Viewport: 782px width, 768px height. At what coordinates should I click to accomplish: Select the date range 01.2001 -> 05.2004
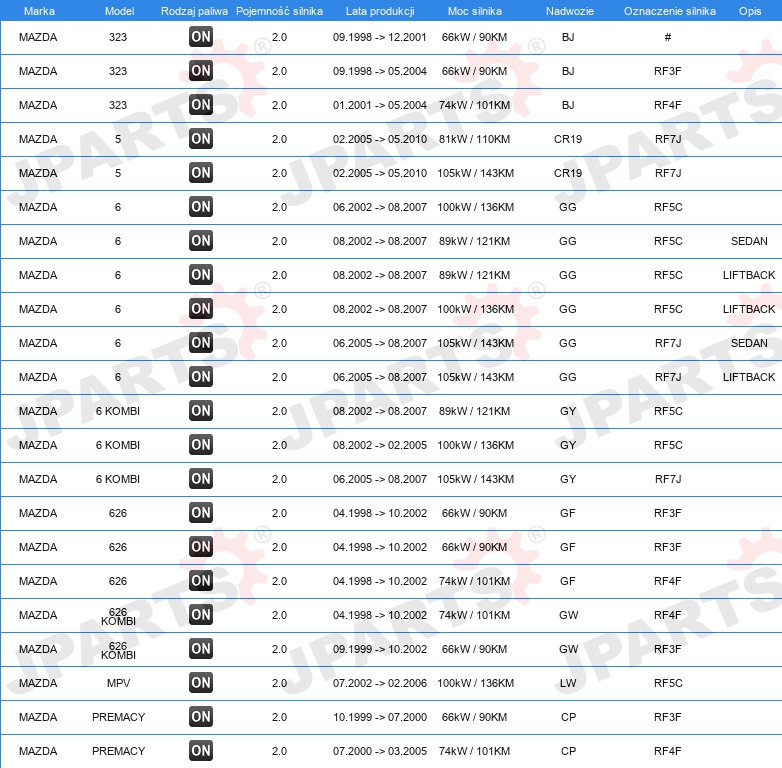tap(380, 105)
